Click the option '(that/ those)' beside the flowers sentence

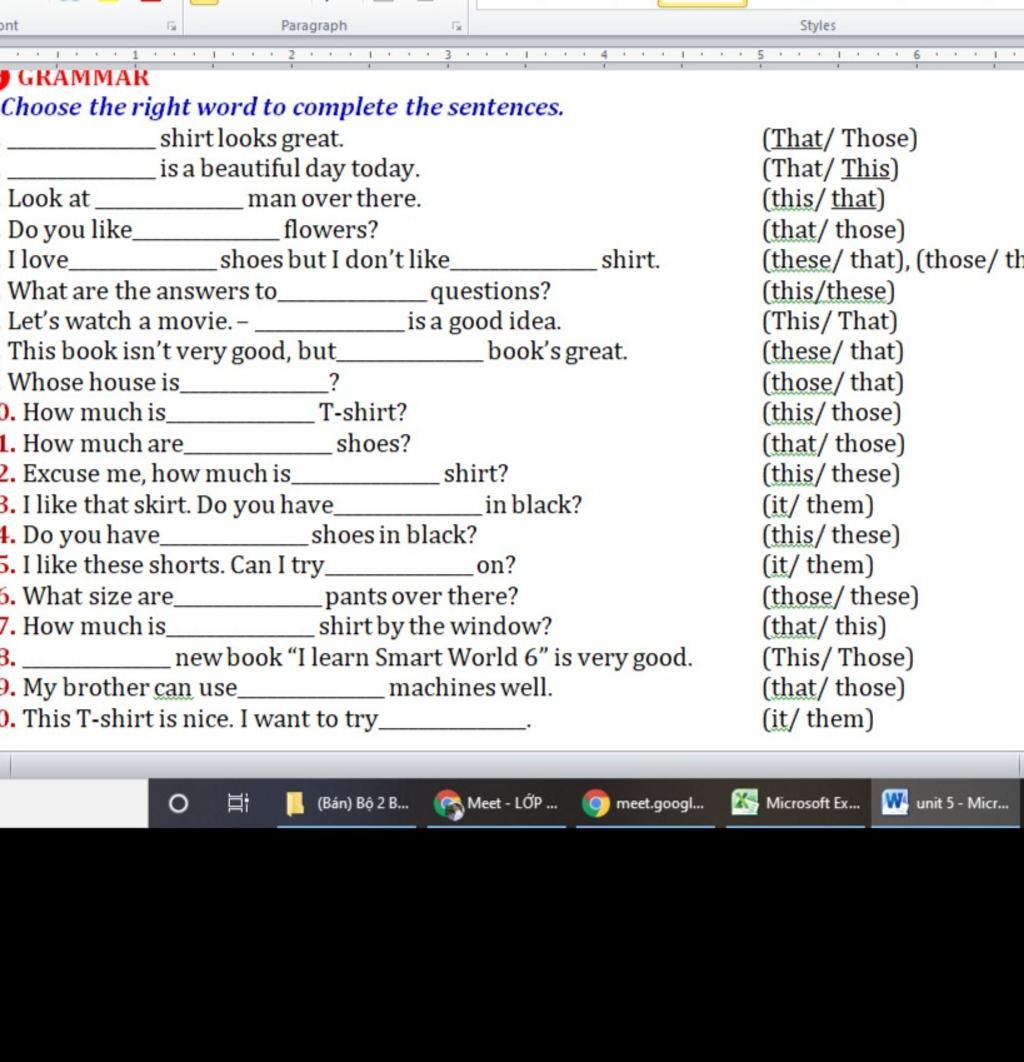[834, 230]
